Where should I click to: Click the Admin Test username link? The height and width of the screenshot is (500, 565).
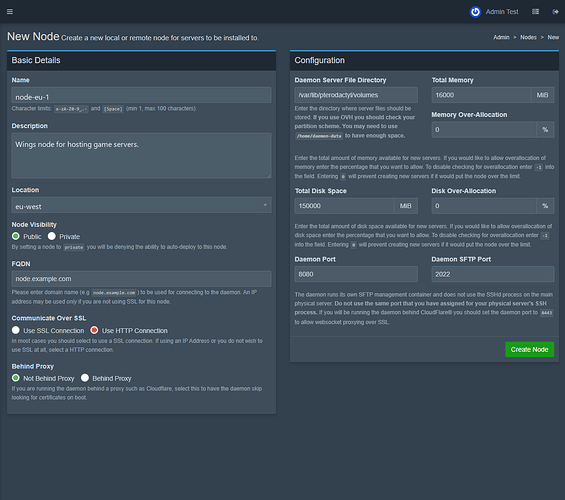tap(502, 12)
